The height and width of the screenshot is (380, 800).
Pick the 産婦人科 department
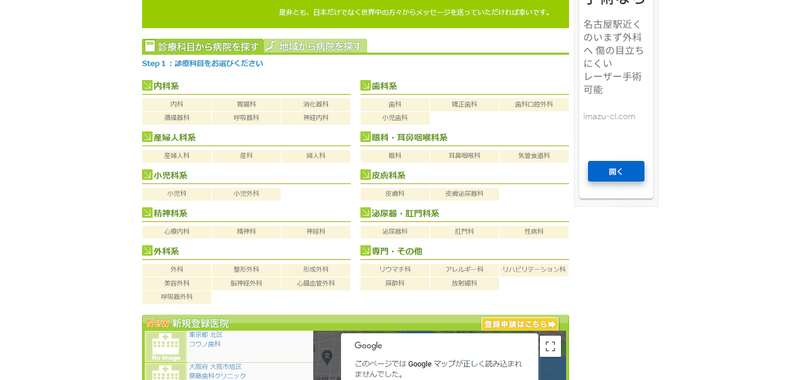[177, 156]
